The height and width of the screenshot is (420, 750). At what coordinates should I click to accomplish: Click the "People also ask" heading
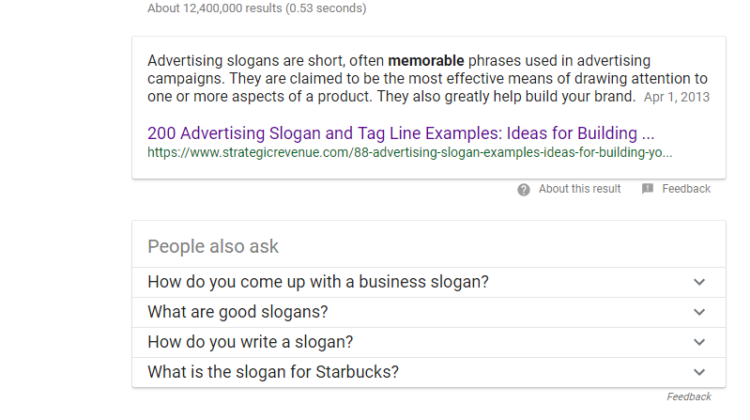point(213,246)
